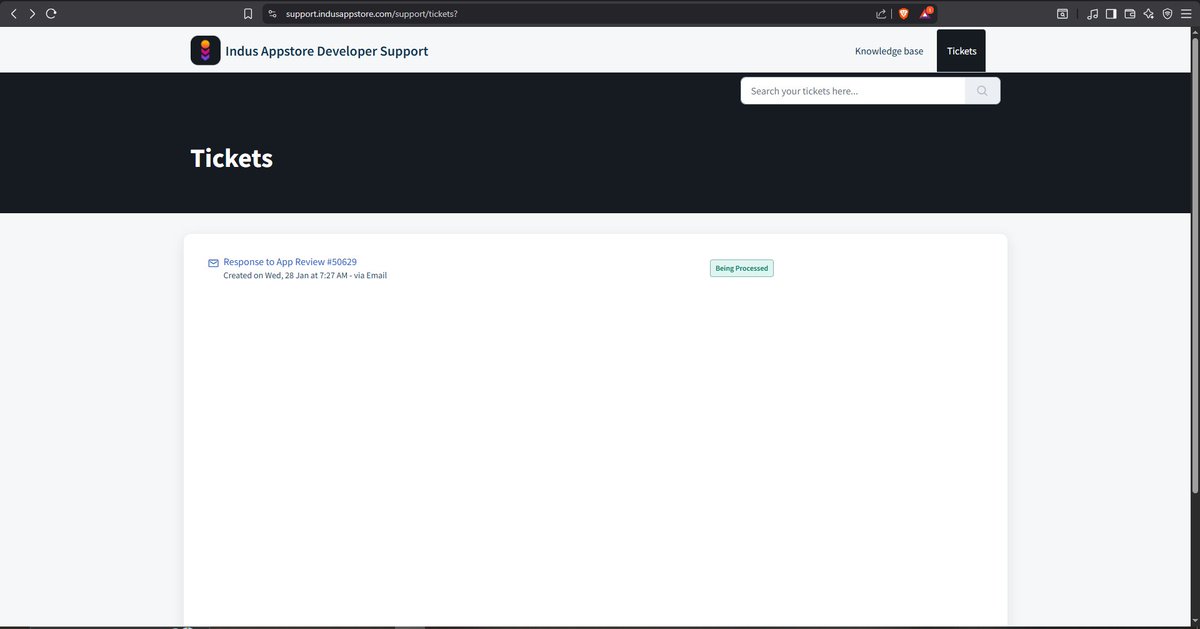Open the tab search icon
The image size is (1200, 629).
point(1062,14)
